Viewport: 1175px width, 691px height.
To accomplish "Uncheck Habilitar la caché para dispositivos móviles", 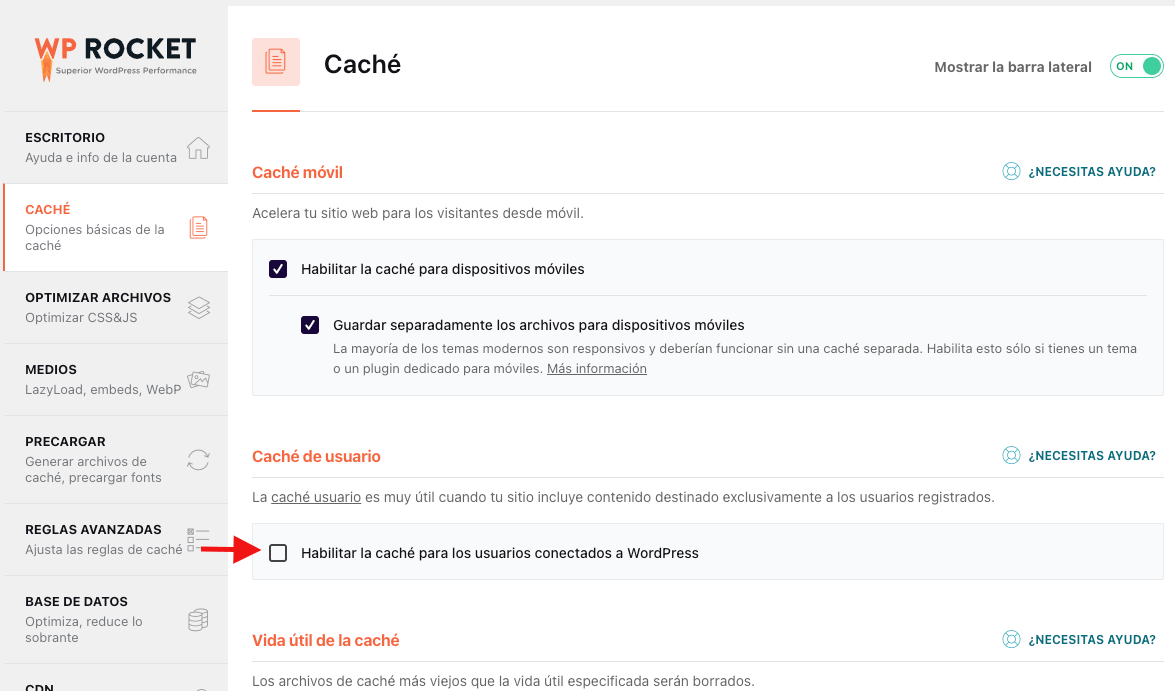I will click(x=278, y=269).
